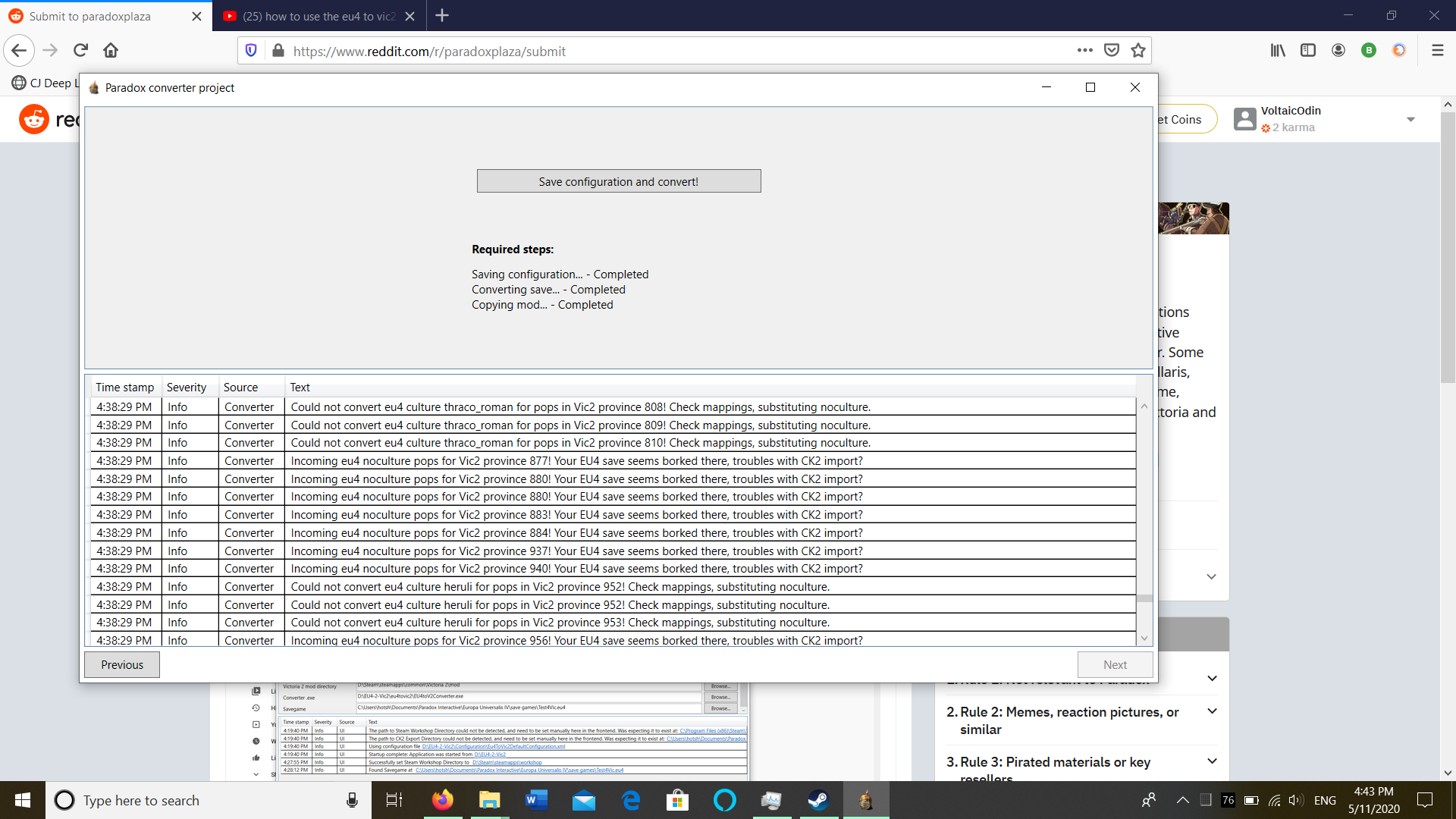Switch ENG input language indicator
1456x819 pixels.
coord(1325,800)
